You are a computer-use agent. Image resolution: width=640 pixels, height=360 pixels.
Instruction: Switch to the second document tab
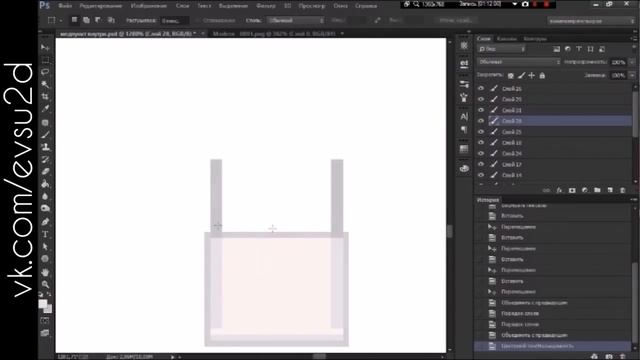(274, 33)
